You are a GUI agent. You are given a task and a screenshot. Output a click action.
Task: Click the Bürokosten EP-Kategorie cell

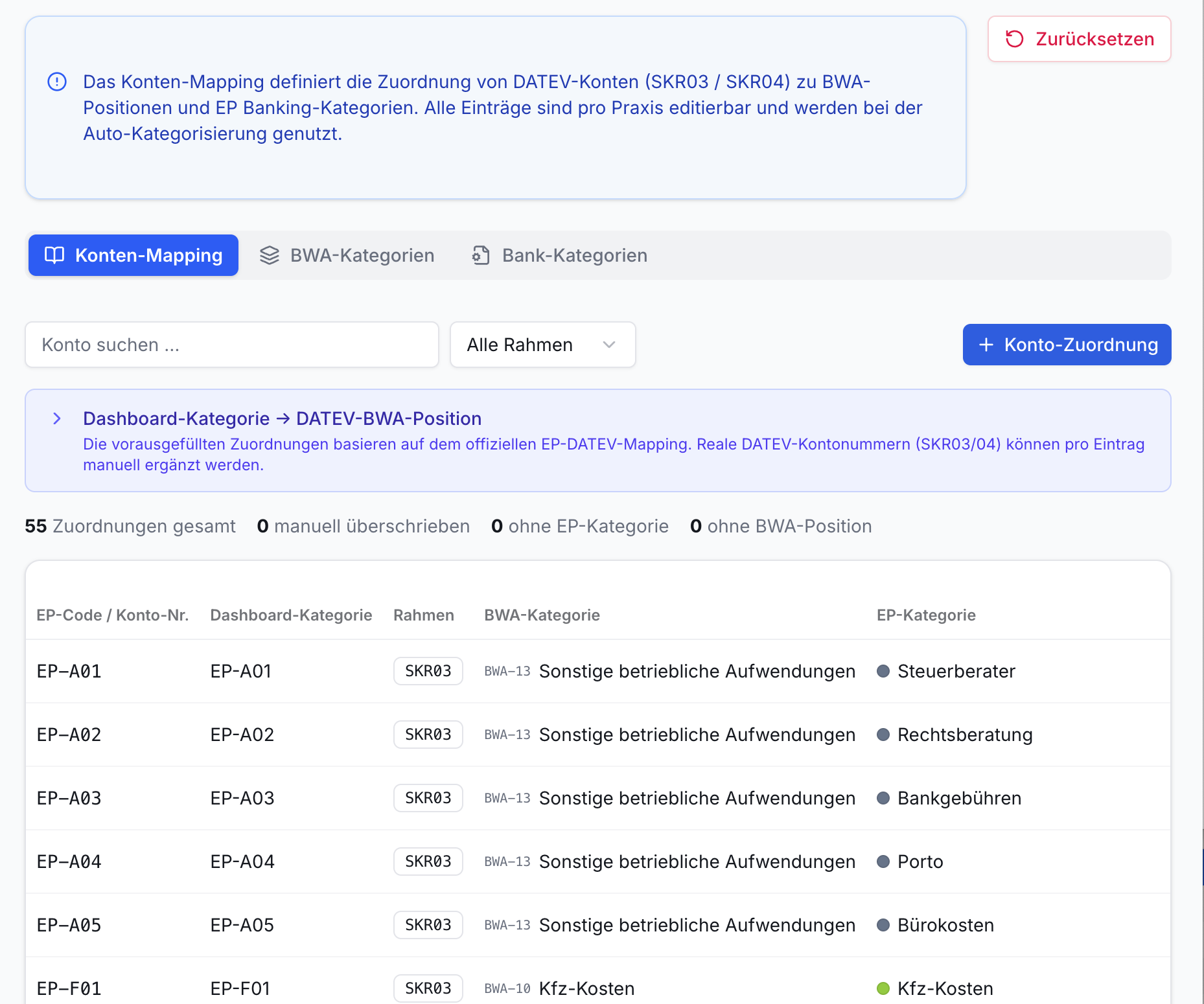pyautogui.click(x=936, y=925)
